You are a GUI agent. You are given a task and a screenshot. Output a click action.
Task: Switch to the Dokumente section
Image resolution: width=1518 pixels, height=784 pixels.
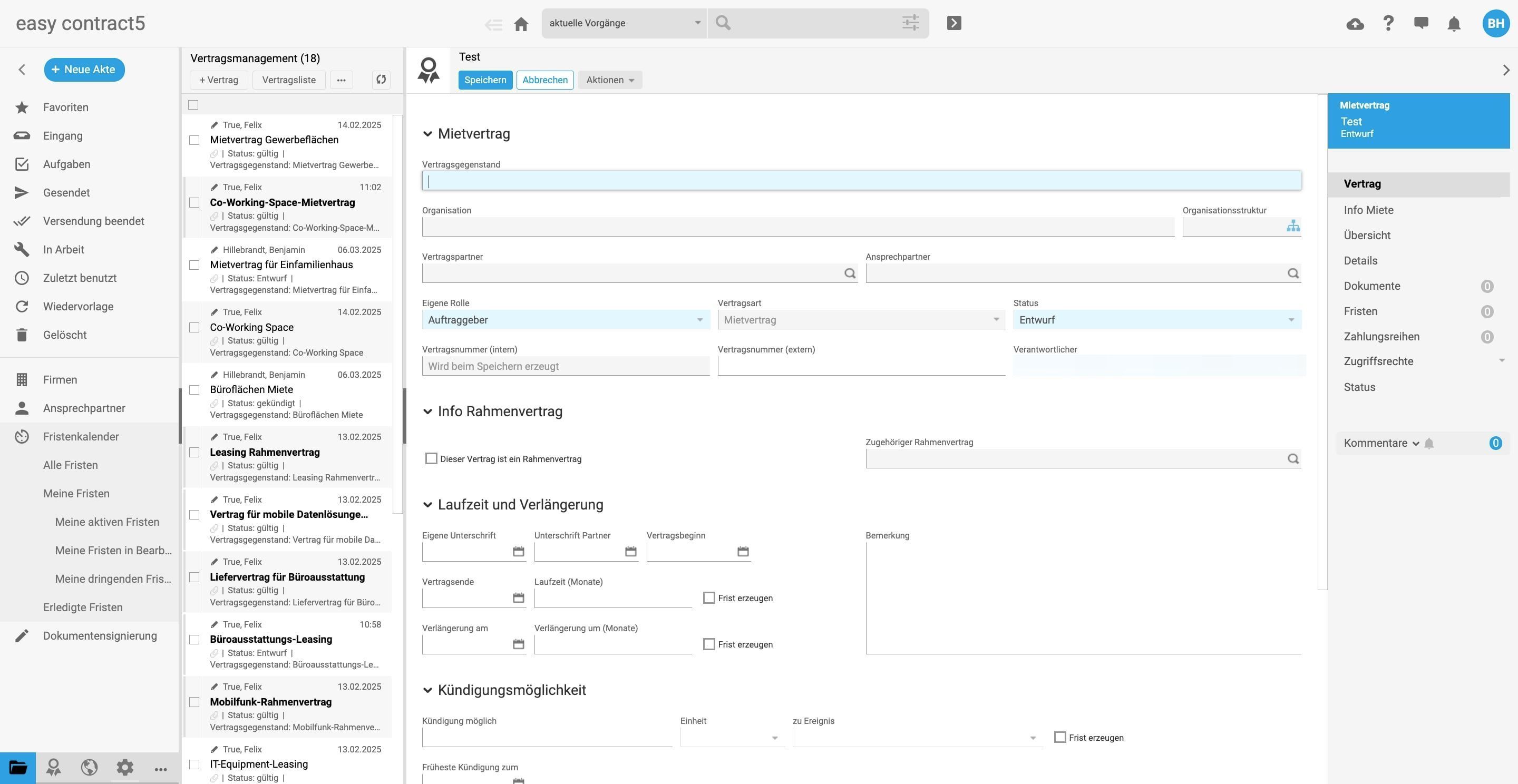coord(1371,286)
